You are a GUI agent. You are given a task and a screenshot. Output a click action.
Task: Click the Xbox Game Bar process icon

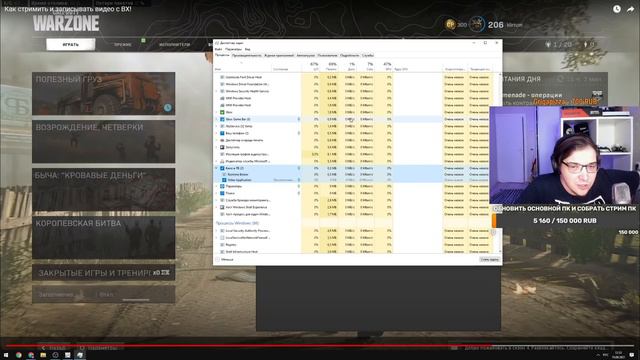(x=222, y=119)
